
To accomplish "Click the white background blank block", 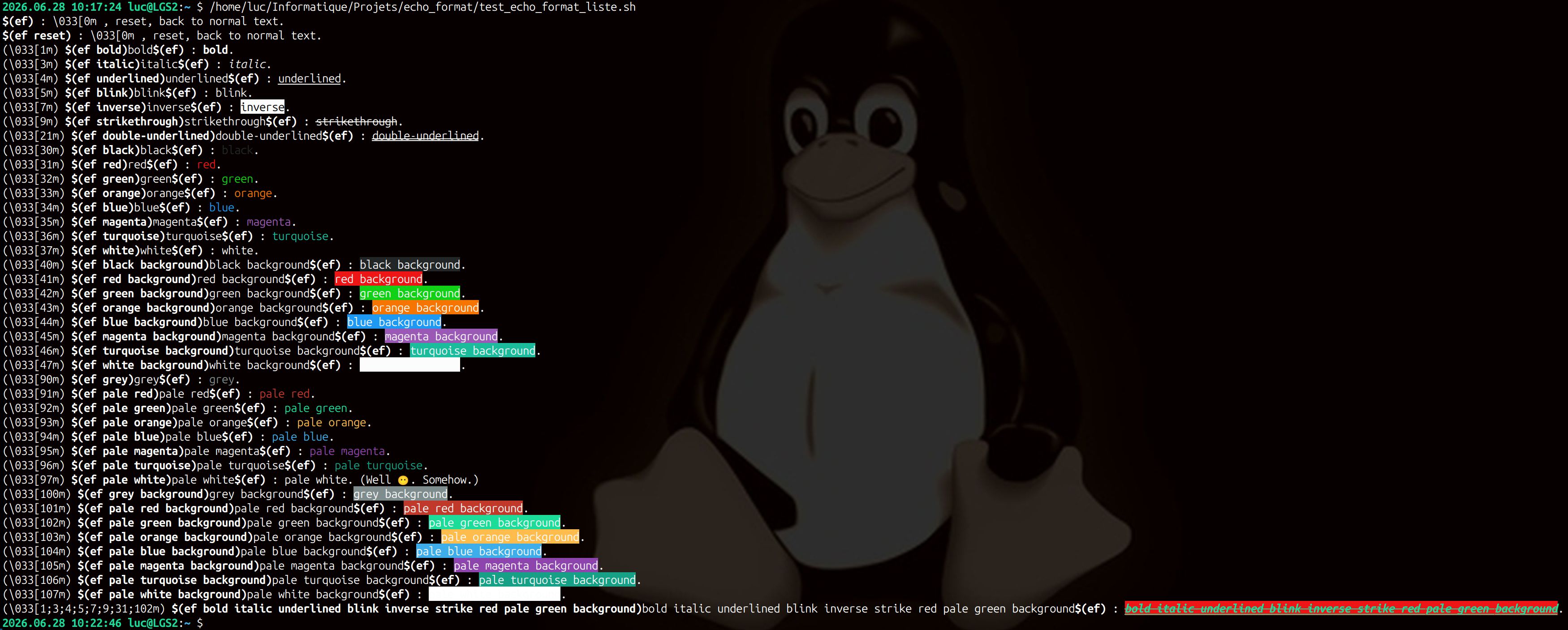I will click(x=409, y=365).
